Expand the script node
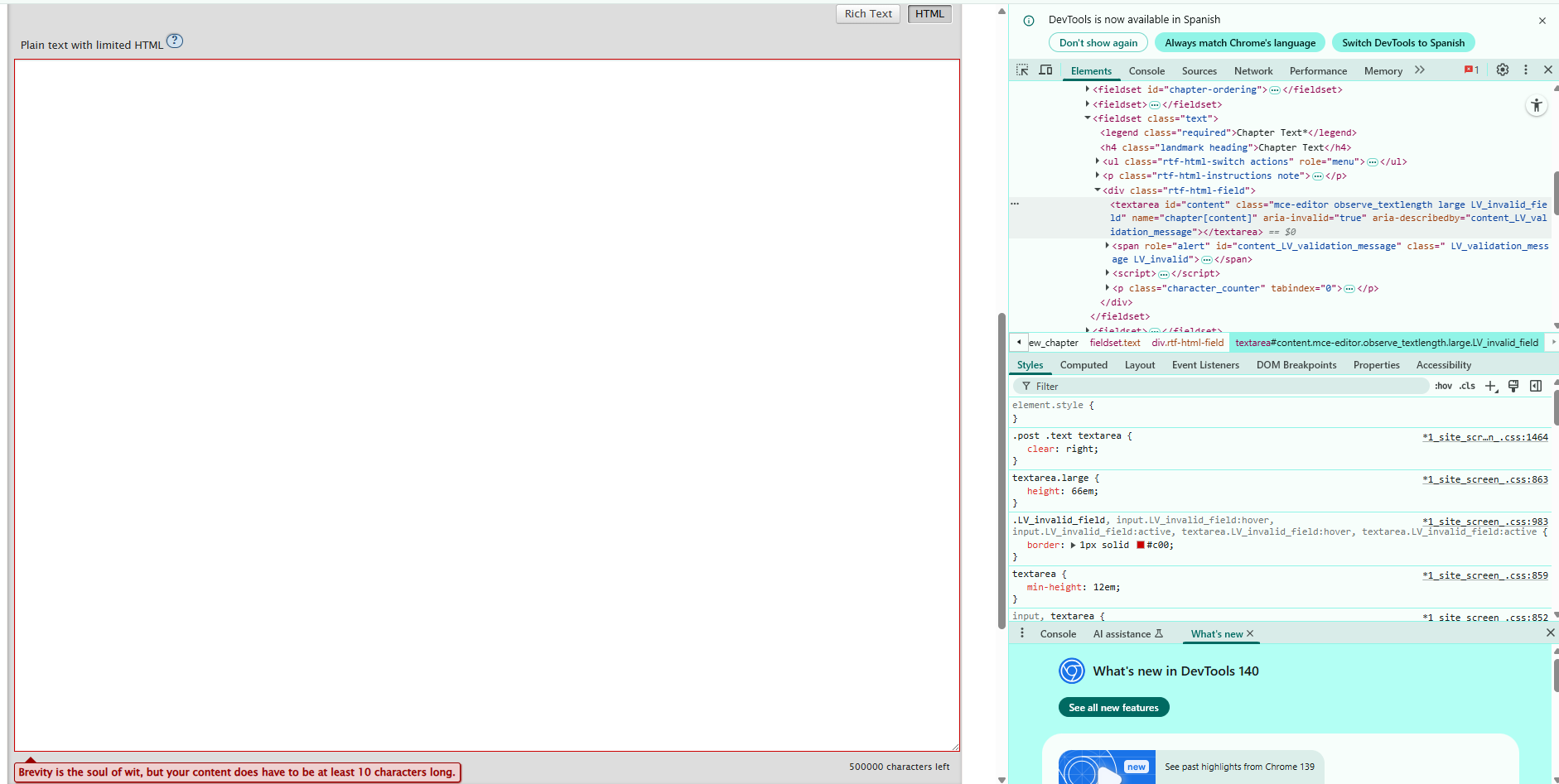The image size is (1559, 784). tap(1108, 273)
